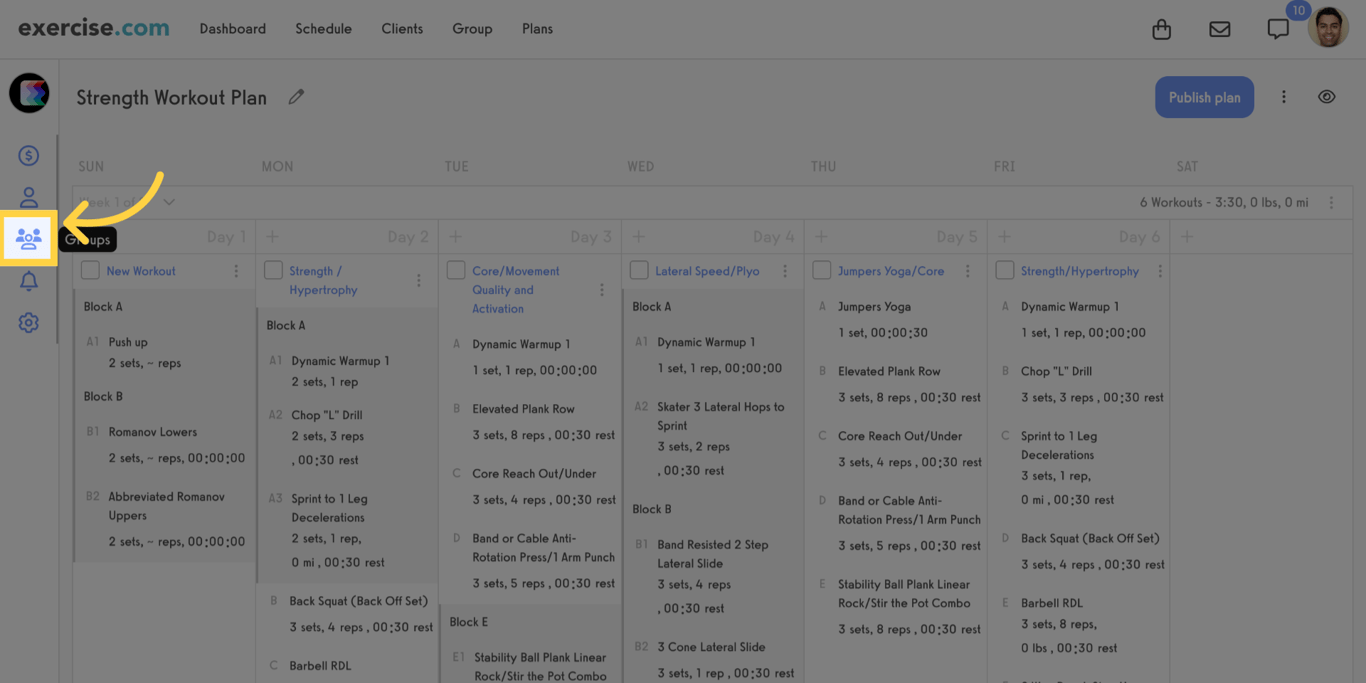Viewport: 1366px width, 683px height.
Task: Go to the Plans menu item
Action: click(x=537, y=28)
